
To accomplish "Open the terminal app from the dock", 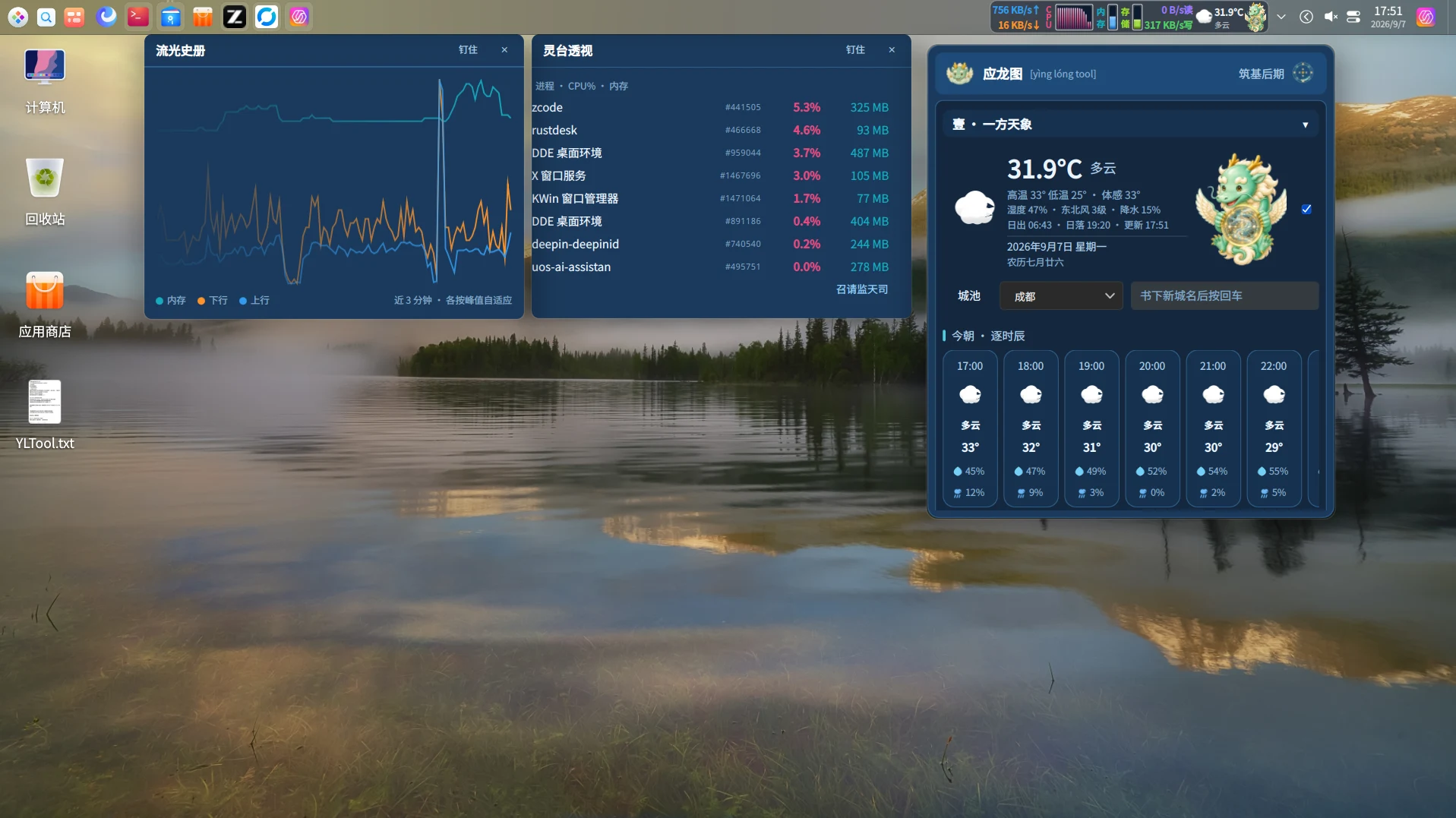I will pos(138,17).
